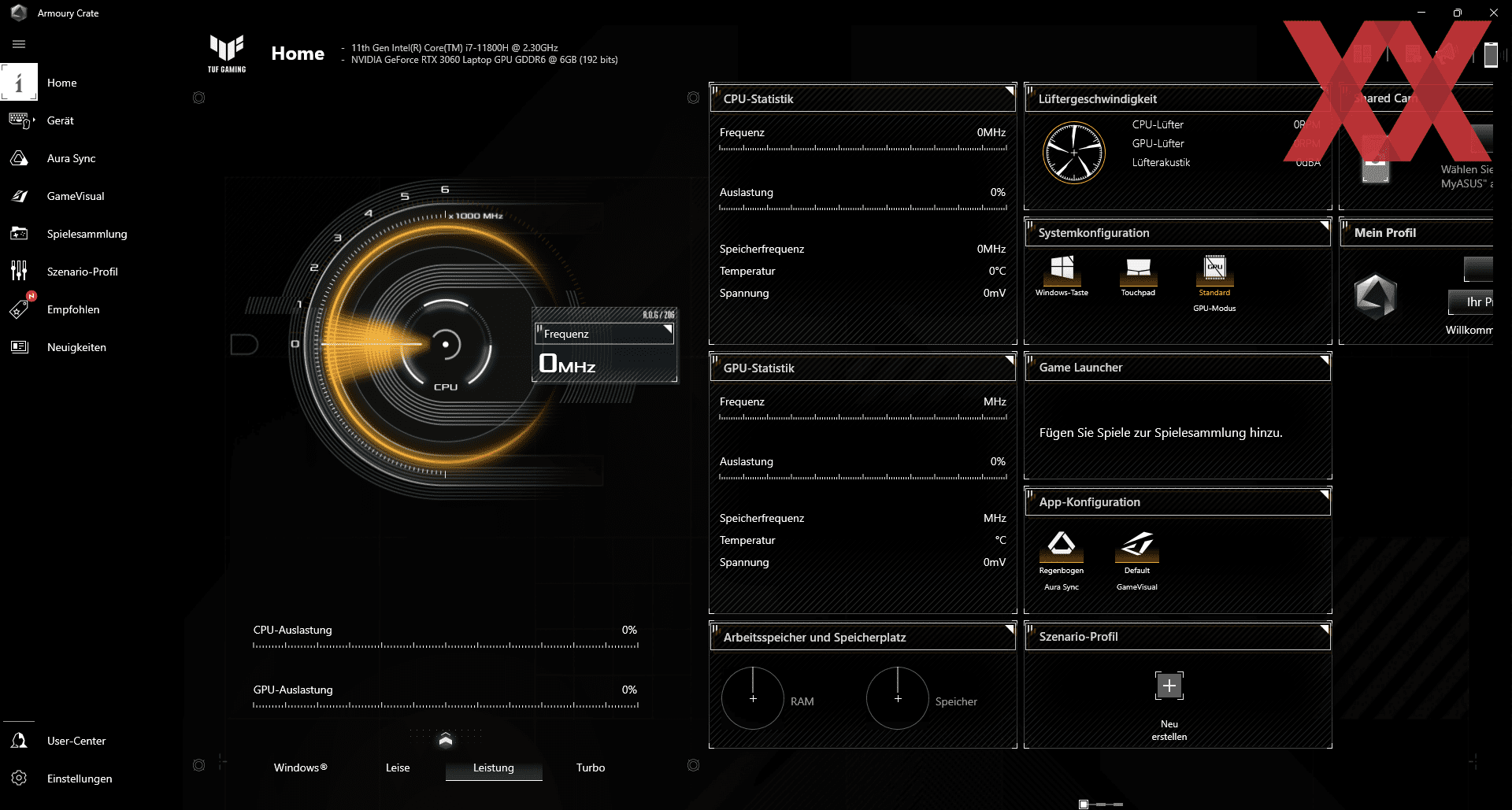
Task: Click the Mein Profil avatar emblem
Action: (1375, 297)
